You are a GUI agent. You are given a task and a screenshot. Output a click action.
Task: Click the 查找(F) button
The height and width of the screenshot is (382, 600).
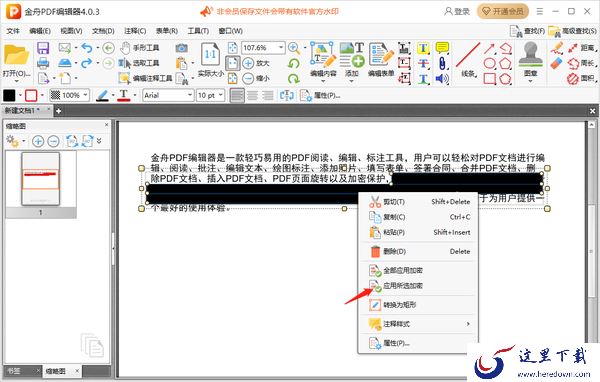[527, 31]
